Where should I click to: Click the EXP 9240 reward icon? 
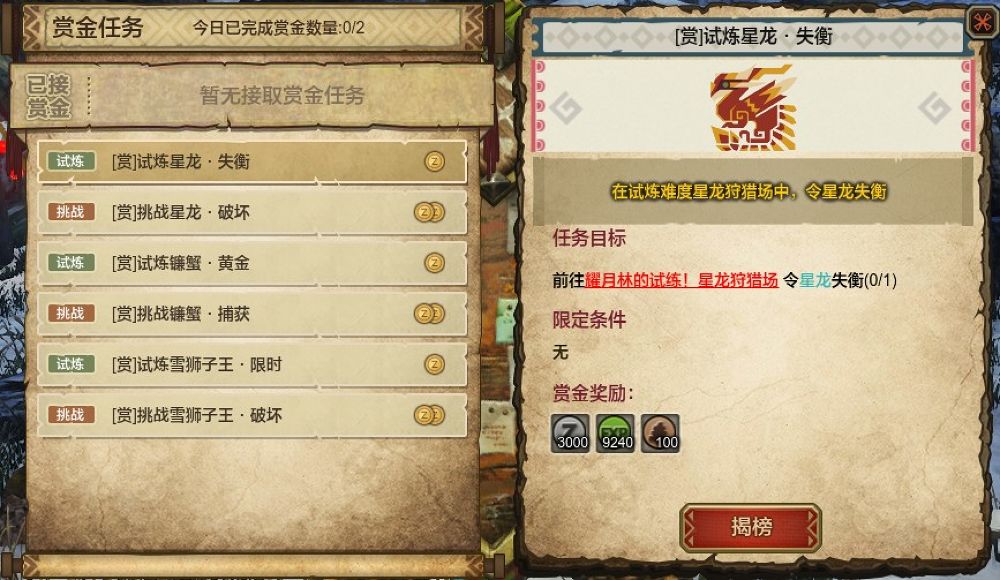tap(615, 433)
